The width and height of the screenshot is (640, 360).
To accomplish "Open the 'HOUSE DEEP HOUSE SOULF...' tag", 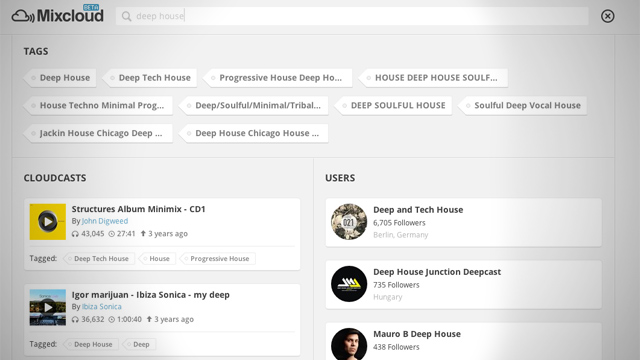I will pos(433,78).
